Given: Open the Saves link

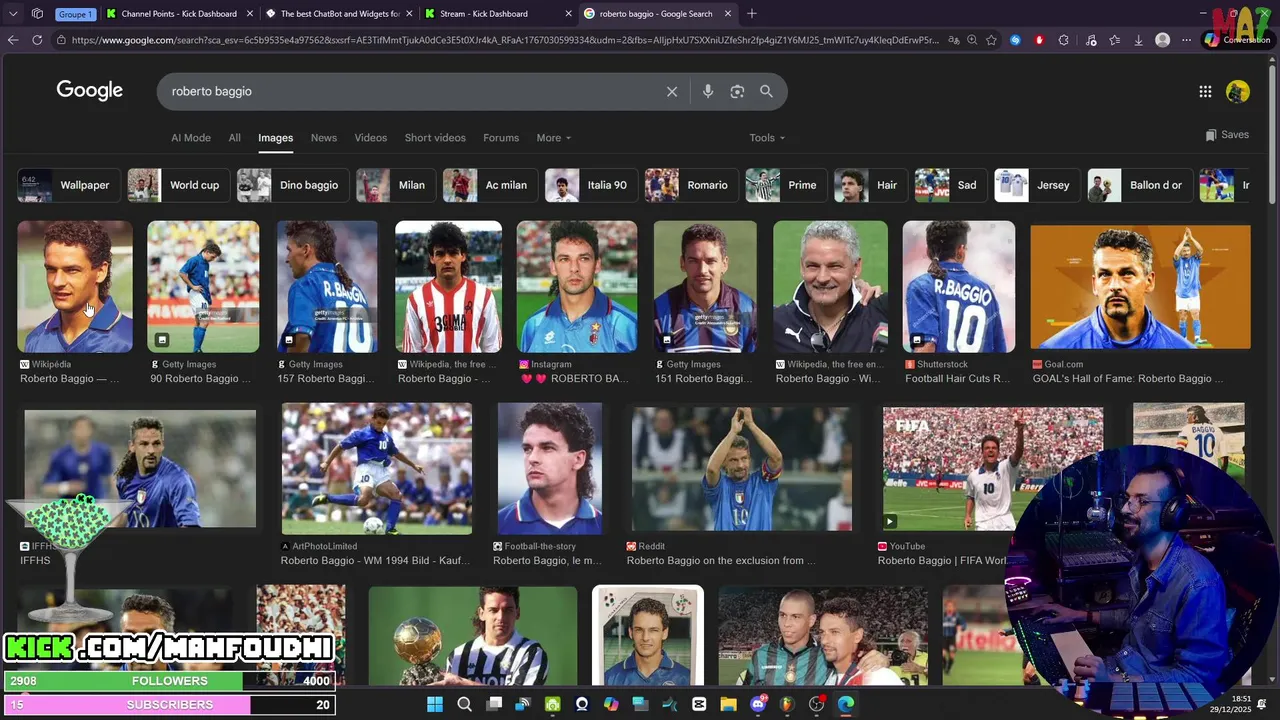Looking at the screenshot, I should 1227,135.
